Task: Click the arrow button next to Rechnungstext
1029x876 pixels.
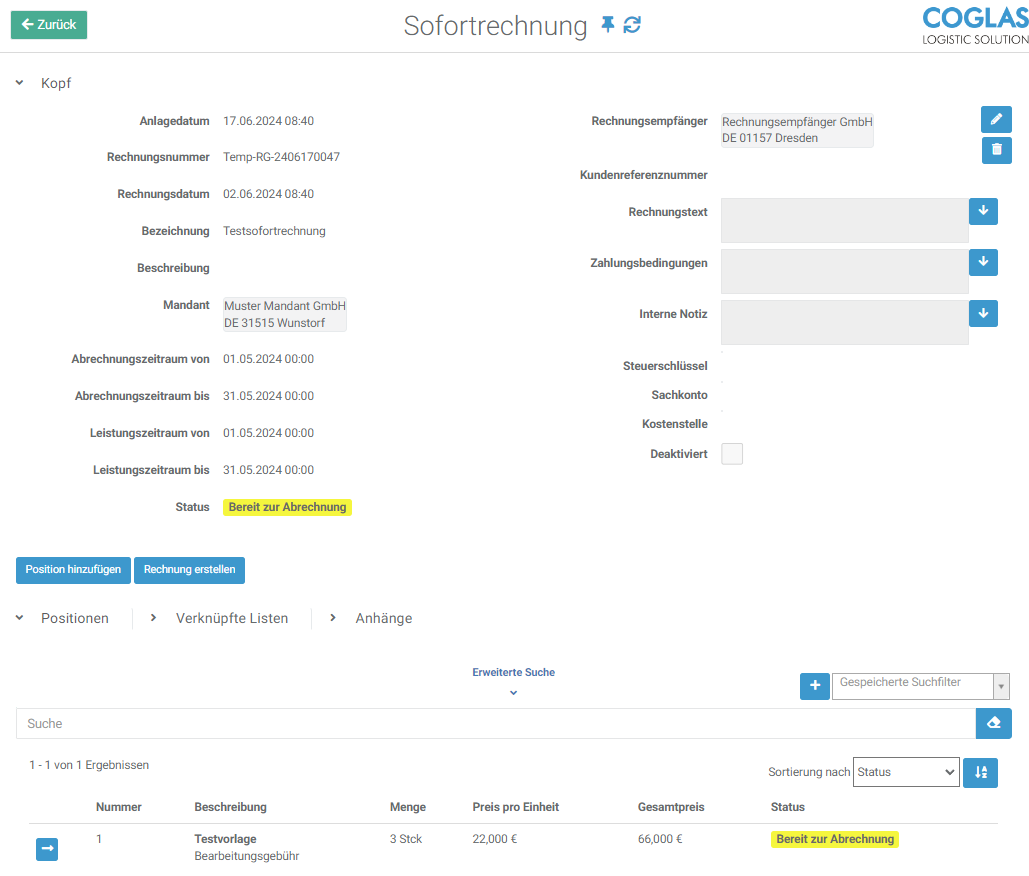Action: 983,211
